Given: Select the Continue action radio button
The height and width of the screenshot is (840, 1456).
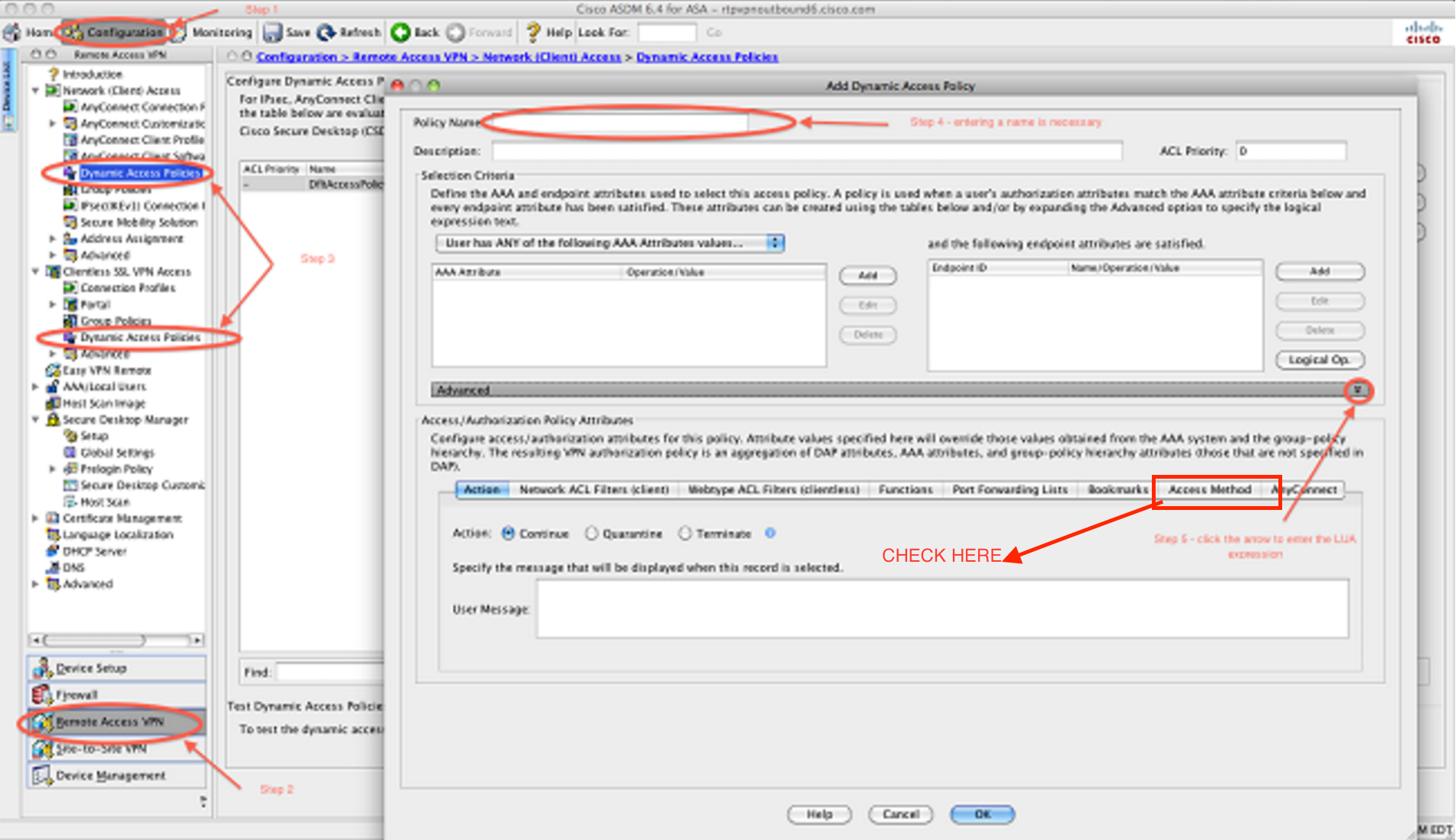Looking at the screenshot, I should 508,534.
